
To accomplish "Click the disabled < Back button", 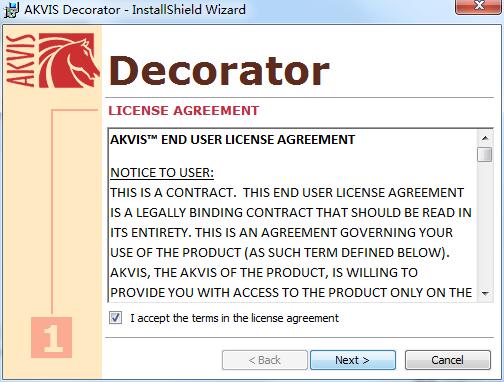I will [x=265, y=360].
